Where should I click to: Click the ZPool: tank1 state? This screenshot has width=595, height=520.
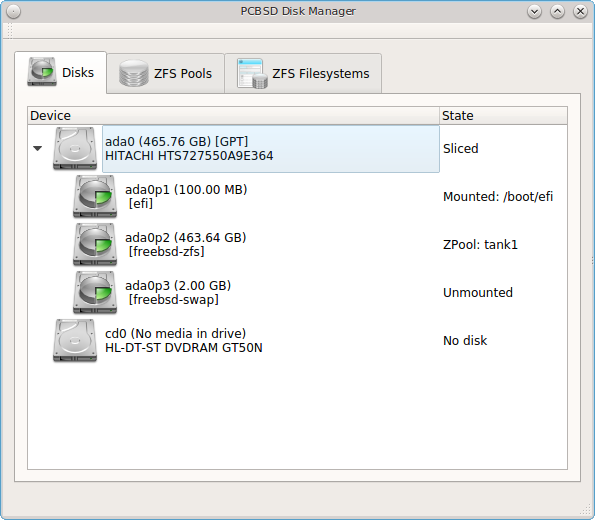pos(480,244)
